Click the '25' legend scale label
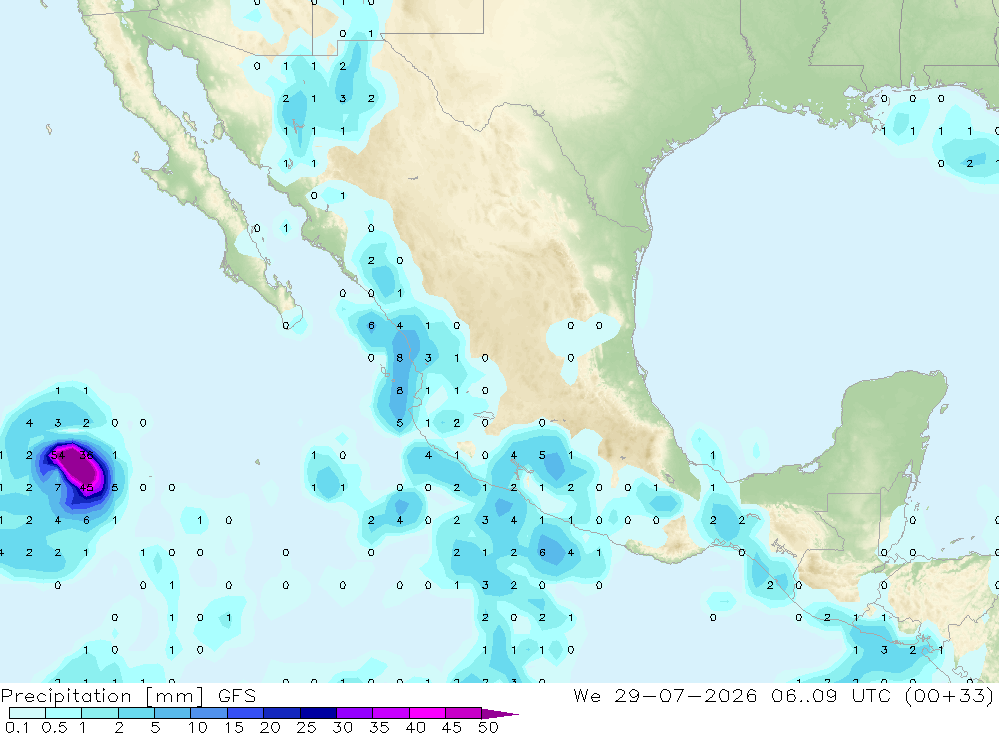The width and height of the screenshot is (1000, 733). [x=307, y=727]
